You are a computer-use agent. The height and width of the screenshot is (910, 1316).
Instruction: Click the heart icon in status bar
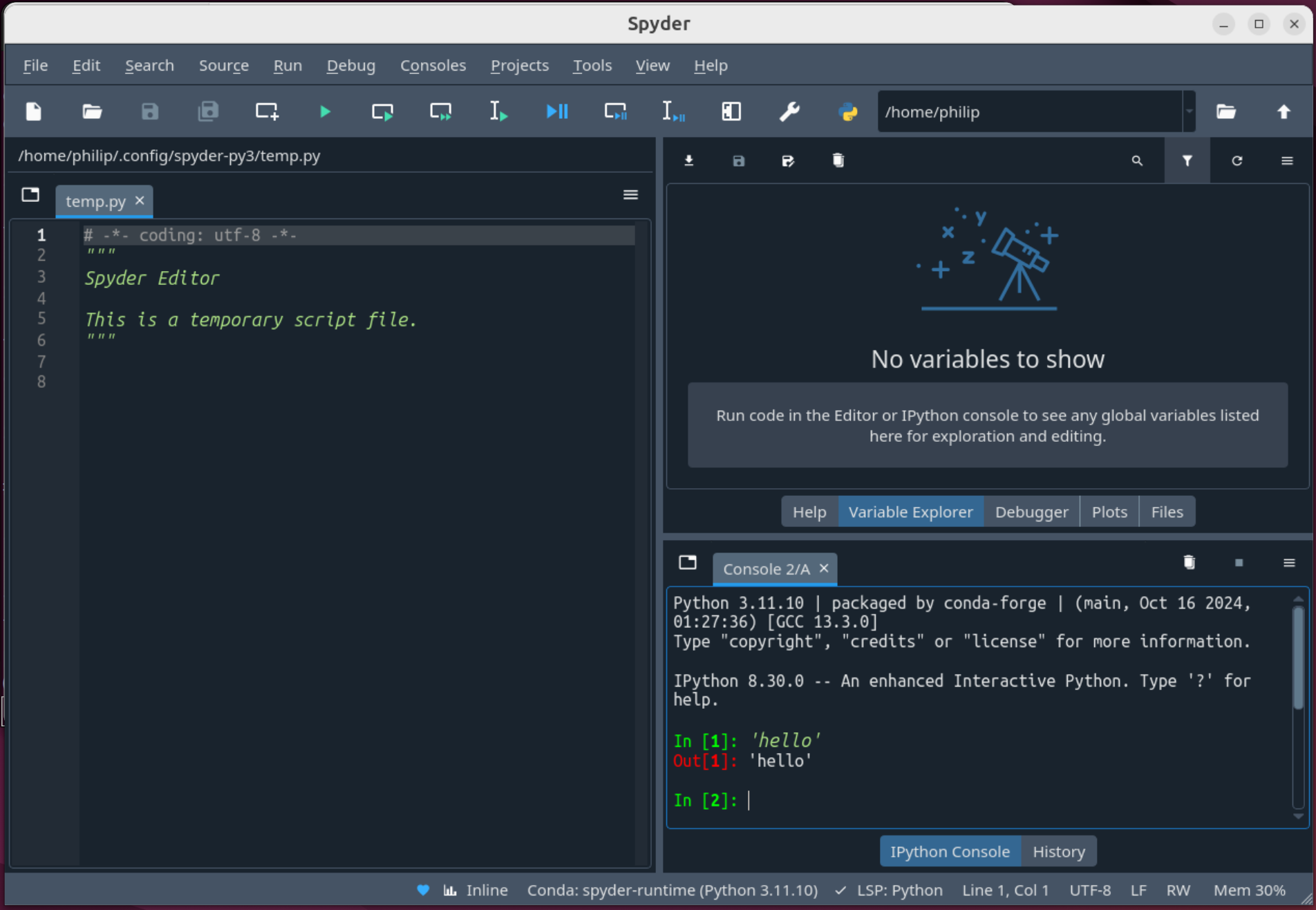coord(423,890)
